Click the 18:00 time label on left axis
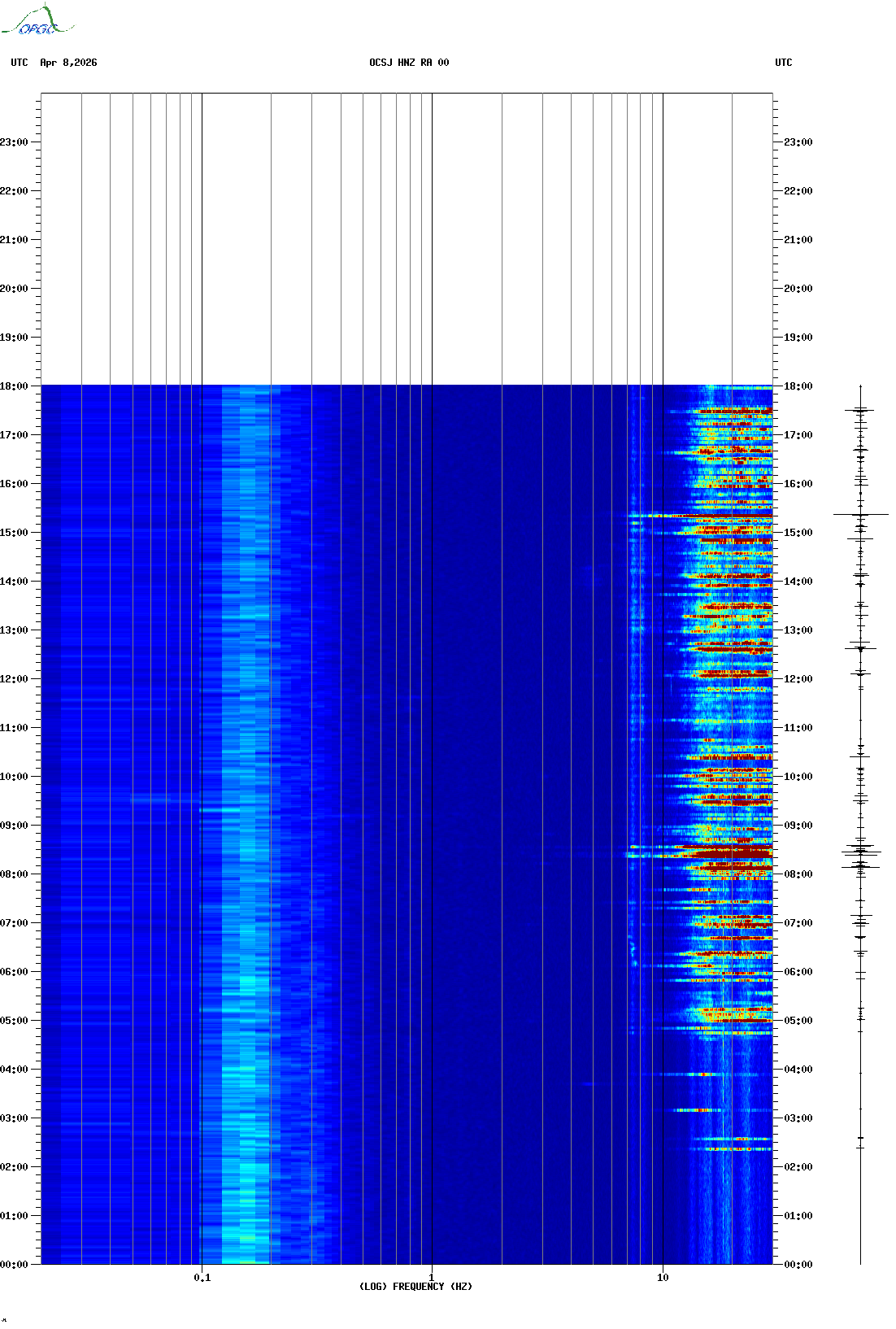The width and height of the screenshot is (896, 1329). (x=15, y=386)
